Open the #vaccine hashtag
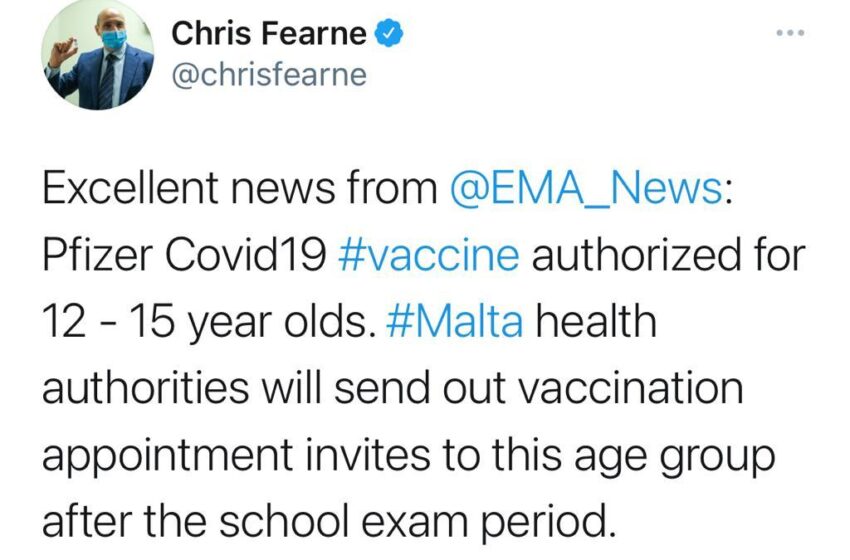 coord(428,255)
